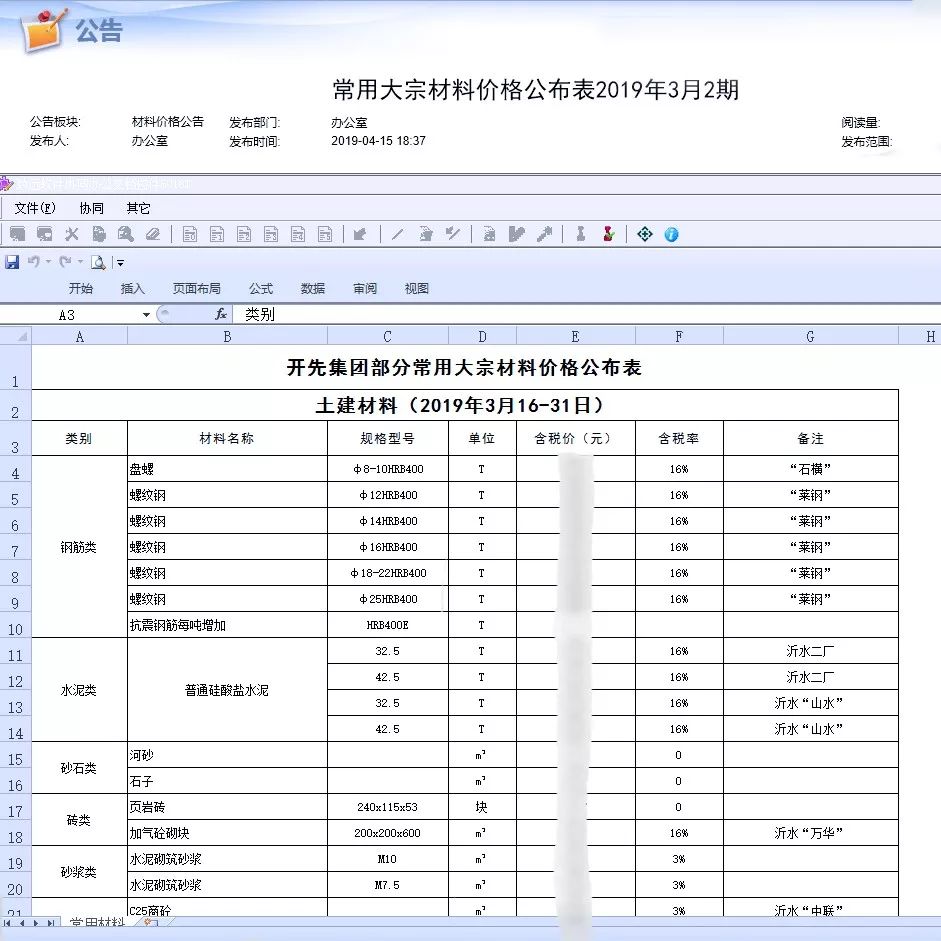The width and height of the screenshot is (941, 941).
Task: Expand the Name Box dropdown arrow
Action: tap(146, 315)
